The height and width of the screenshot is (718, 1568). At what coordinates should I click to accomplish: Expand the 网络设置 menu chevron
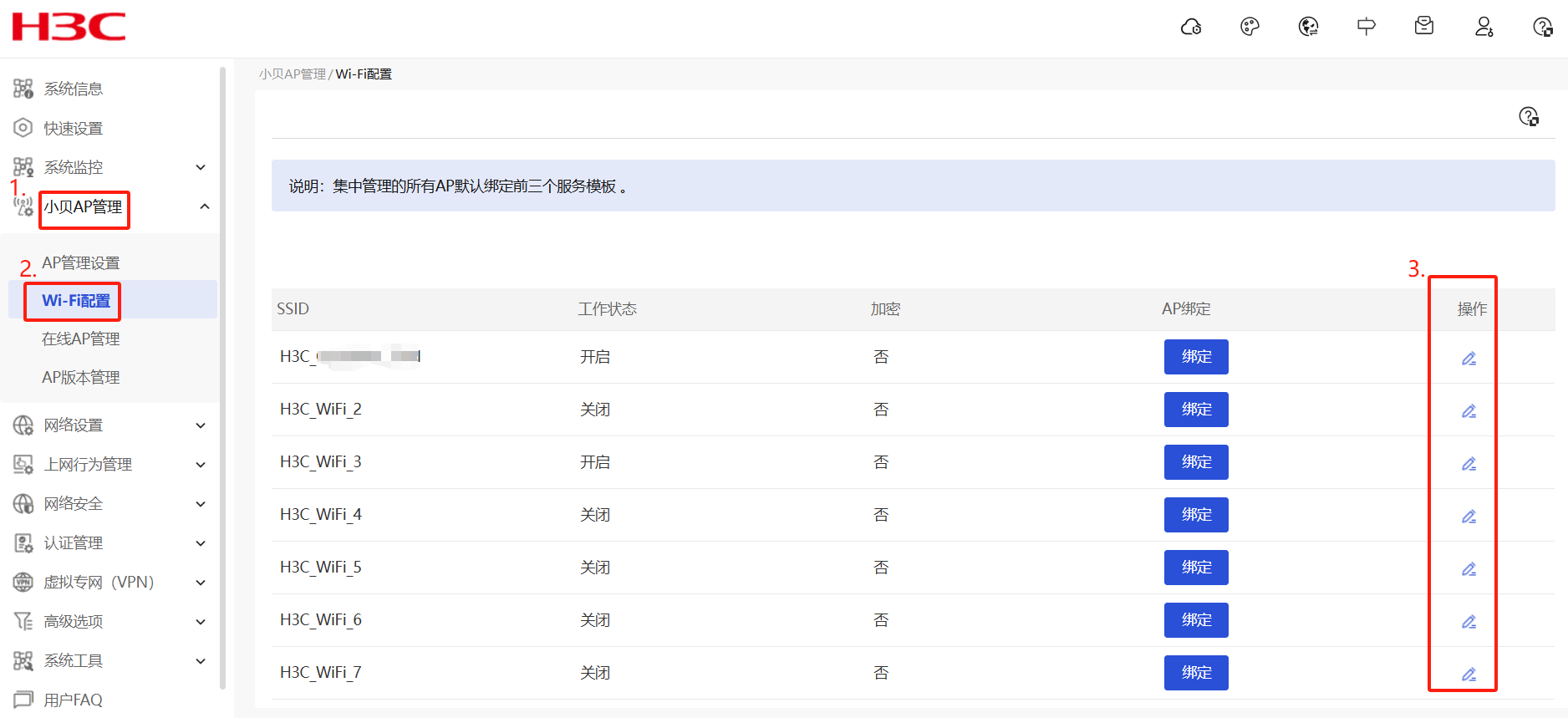click(x=201, y=425)
